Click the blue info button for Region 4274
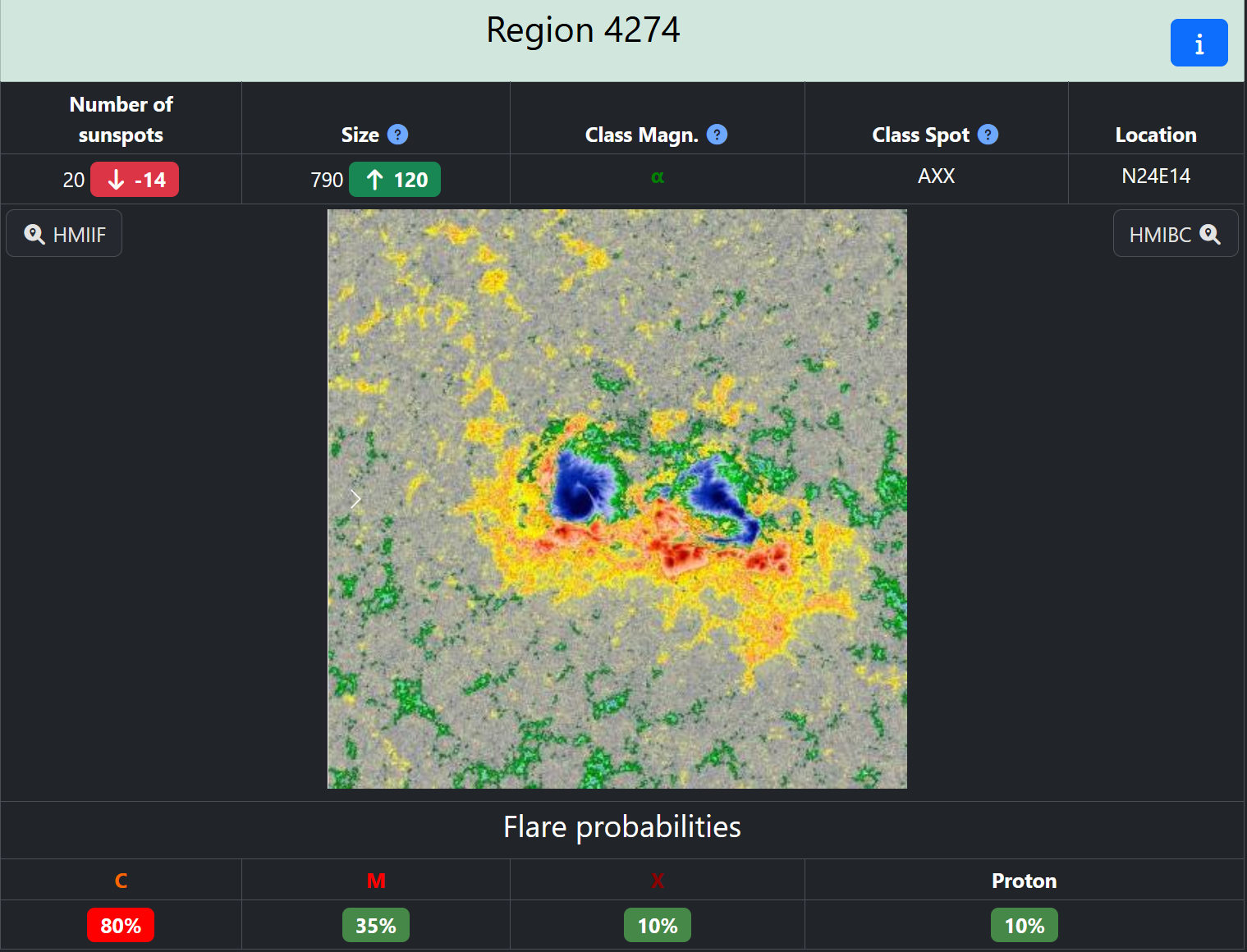This screenshot has height=952, width=1247. click(x=1199, y=43)
